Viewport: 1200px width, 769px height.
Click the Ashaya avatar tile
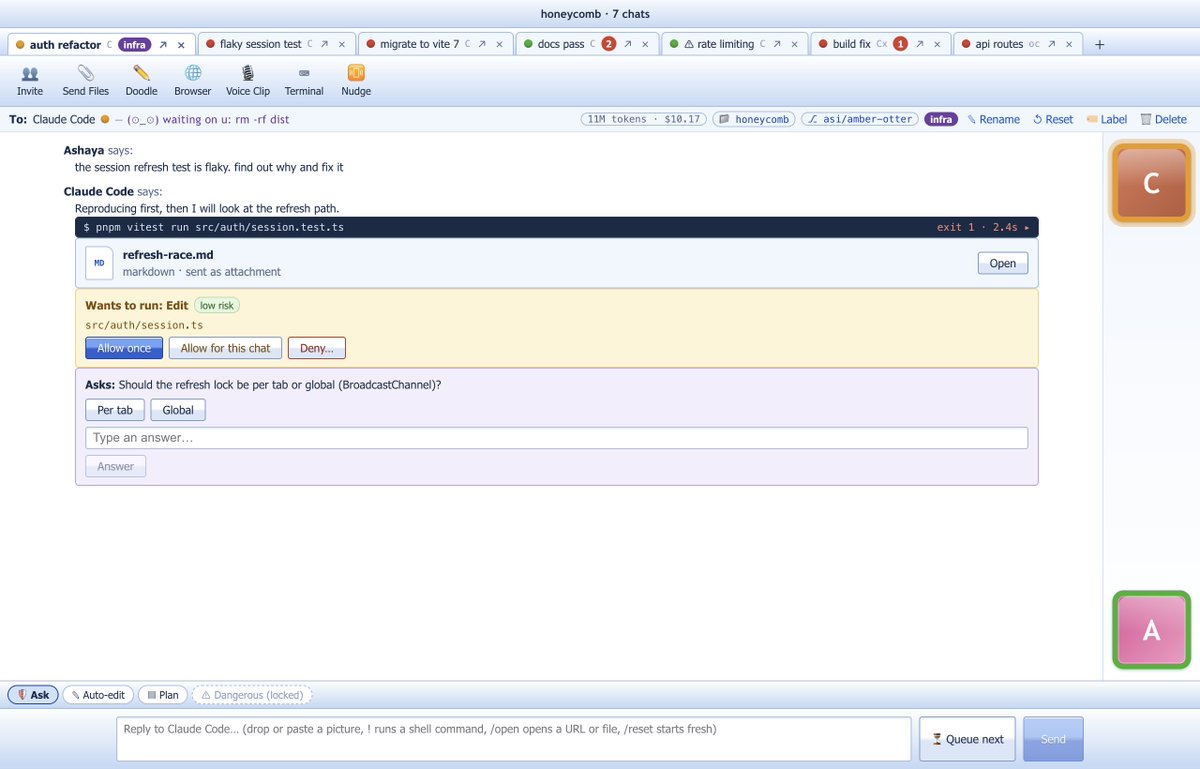tap(1151, 630)
